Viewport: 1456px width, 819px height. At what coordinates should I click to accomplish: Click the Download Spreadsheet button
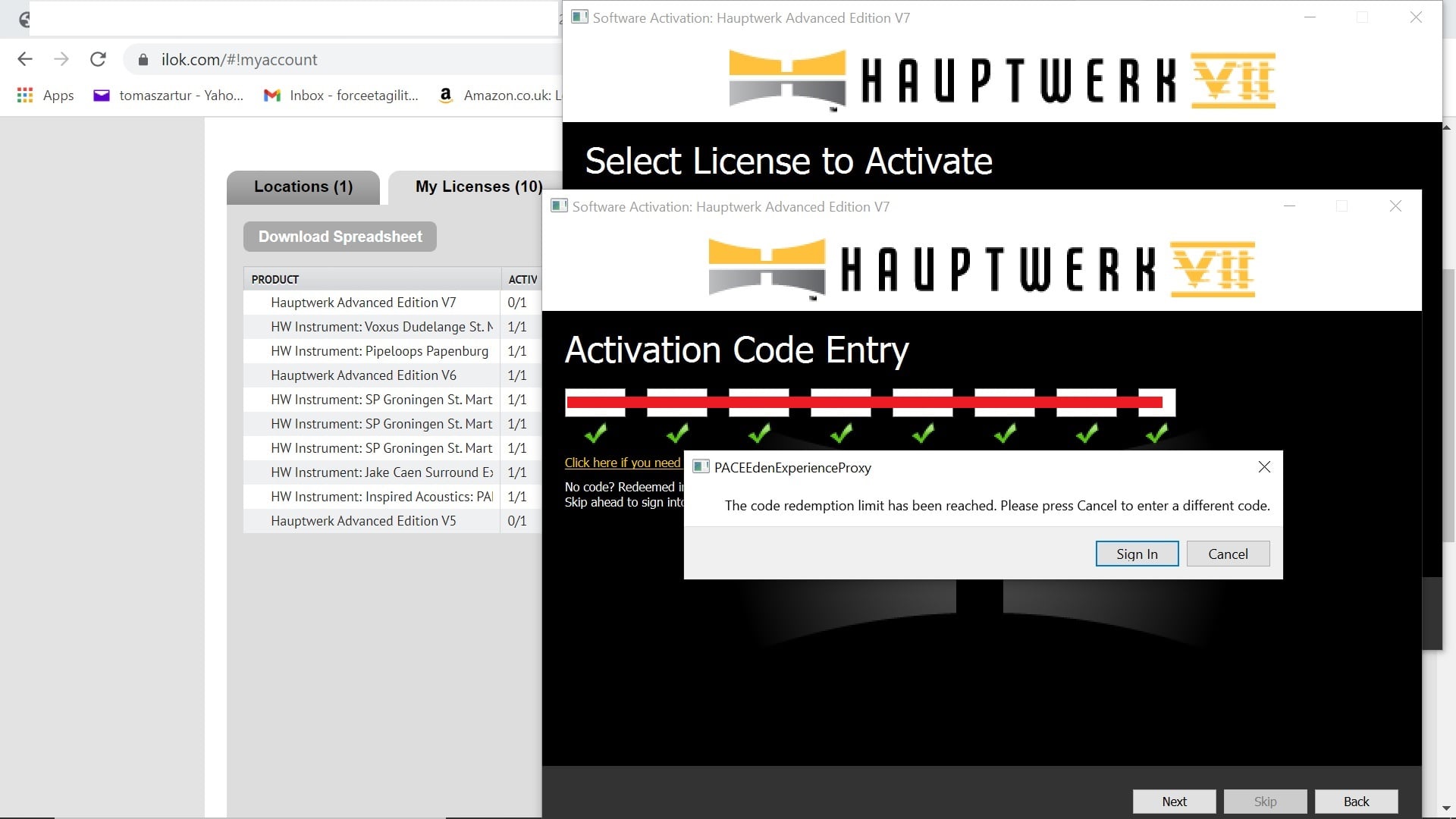point(340,237)
